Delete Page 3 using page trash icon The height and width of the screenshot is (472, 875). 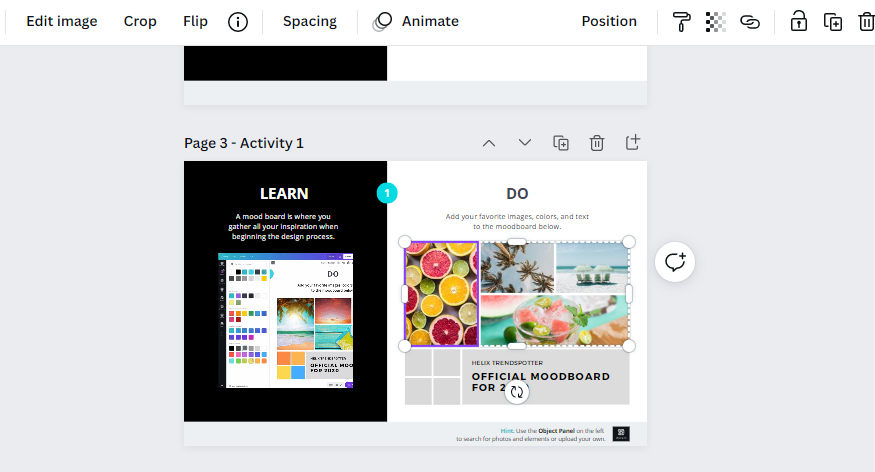(x=597, y=143)
